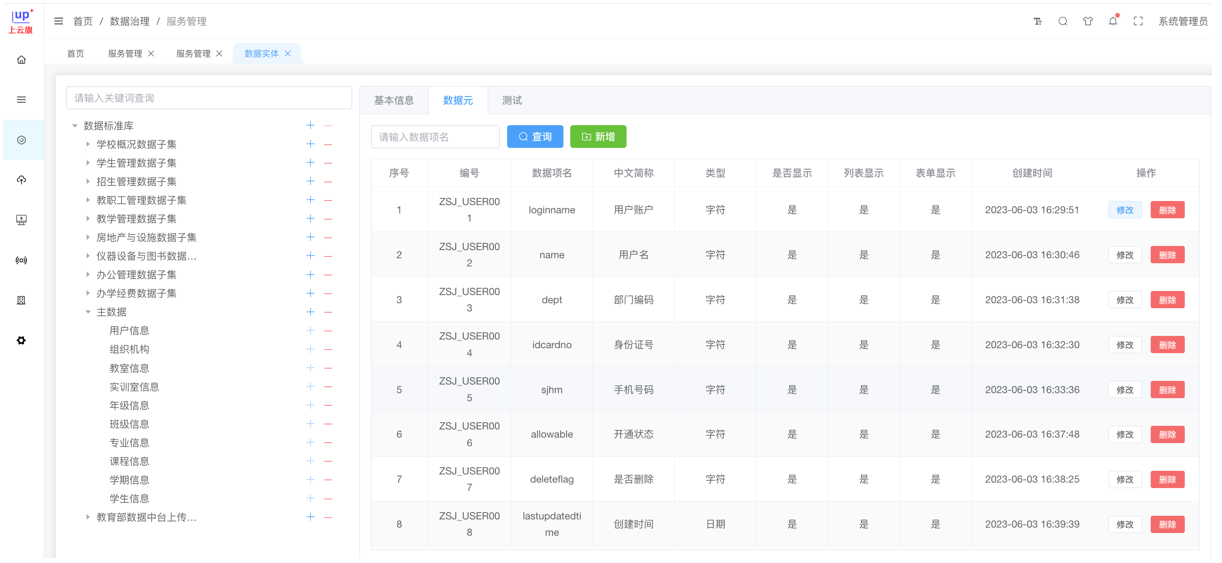Click the settings gear in sidebar
This screenshot has width=1222, height=563.
click(21, 341)
